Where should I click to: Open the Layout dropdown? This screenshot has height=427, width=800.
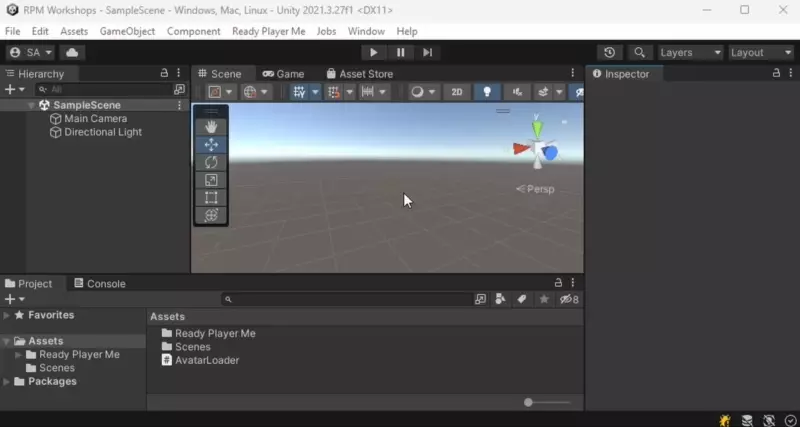[x=760, y=52]
